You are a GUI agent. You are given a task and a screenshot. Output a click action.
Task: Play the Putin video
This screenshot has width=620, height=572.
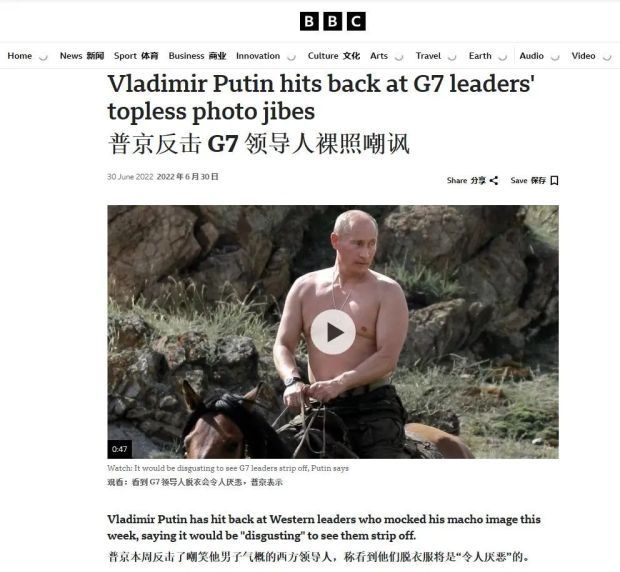click(x=333, y=332)
